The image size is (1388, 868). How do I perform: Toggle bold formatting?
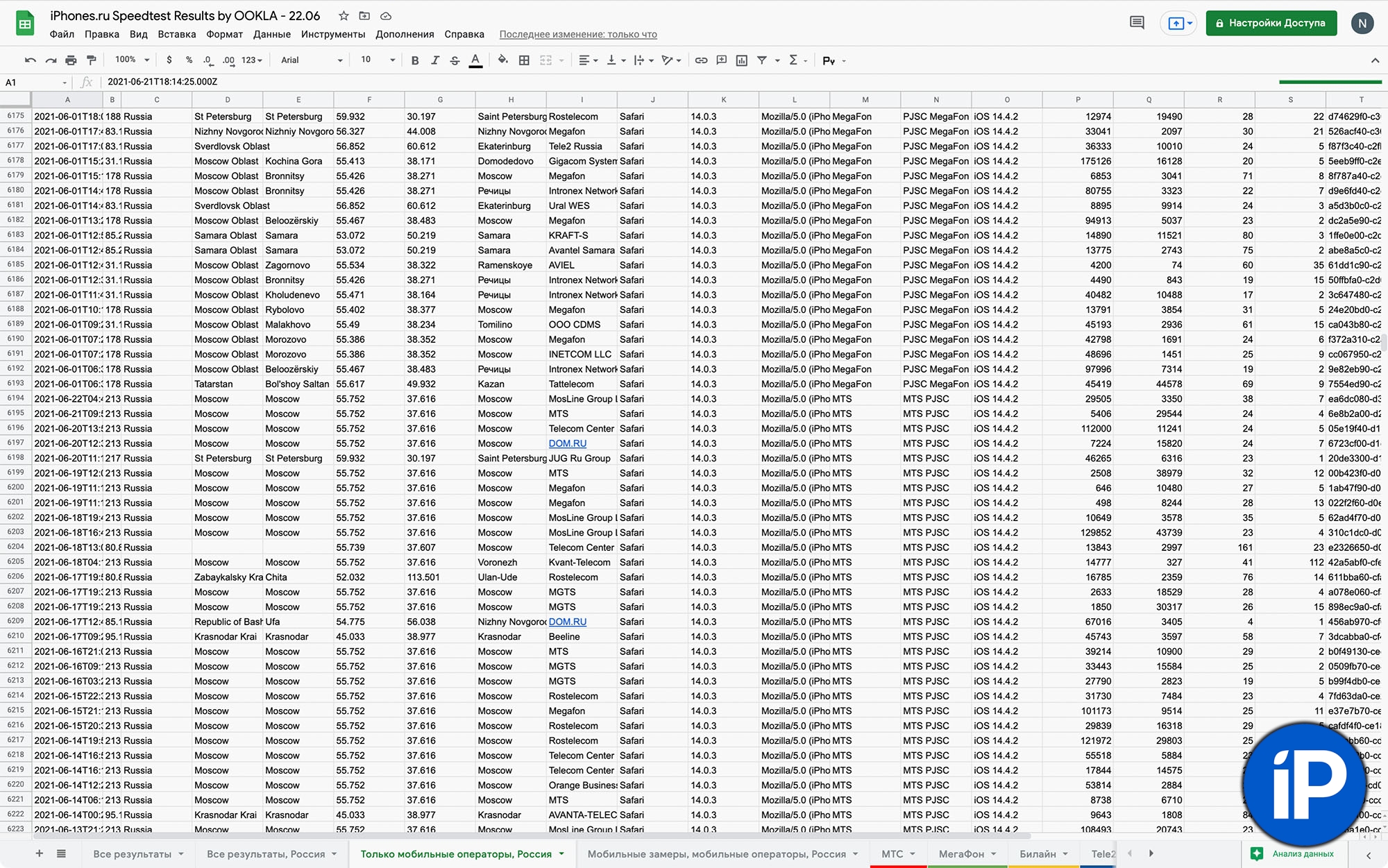coord(415,60)
